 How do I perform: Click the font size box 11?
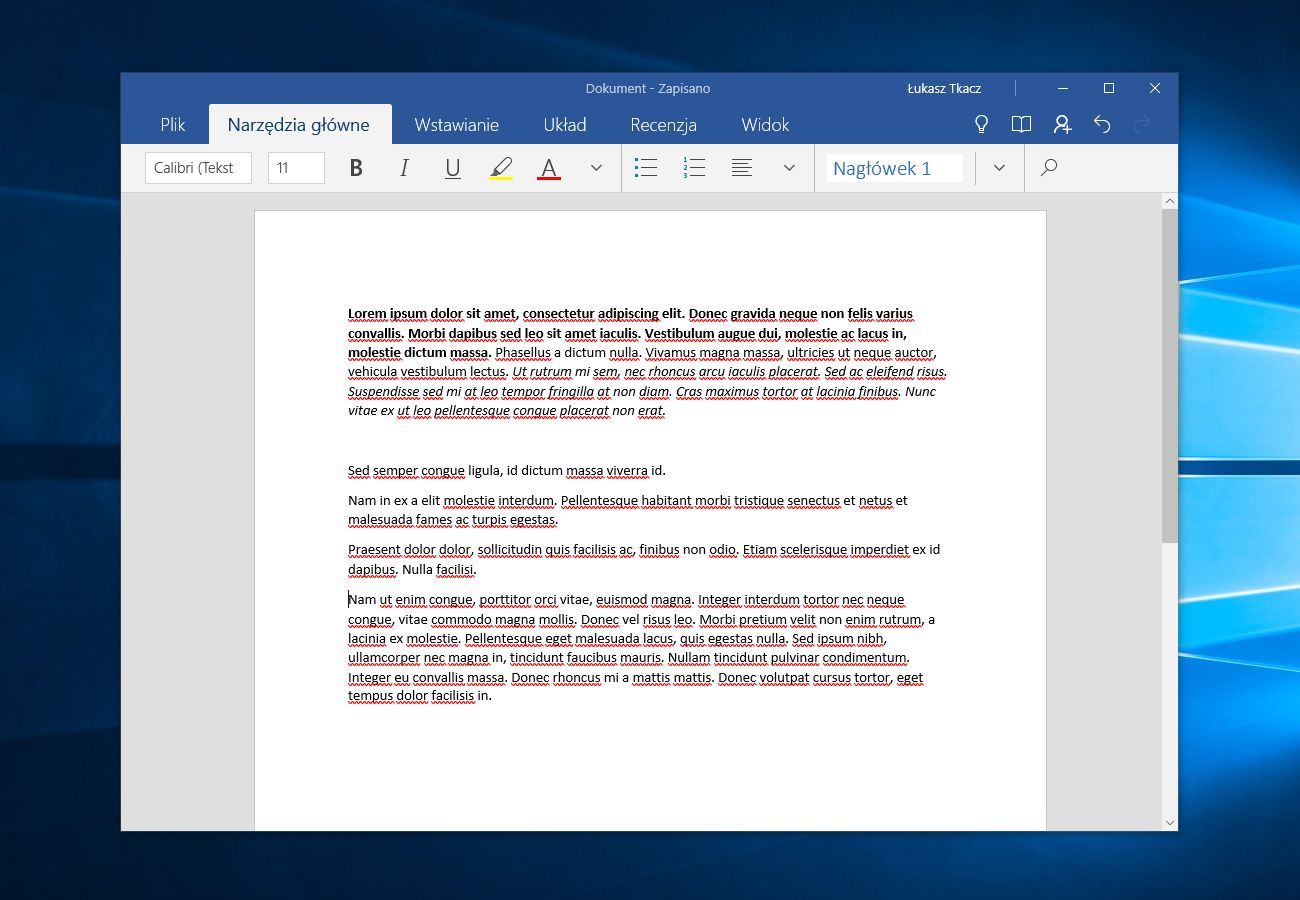click(296, 168)
